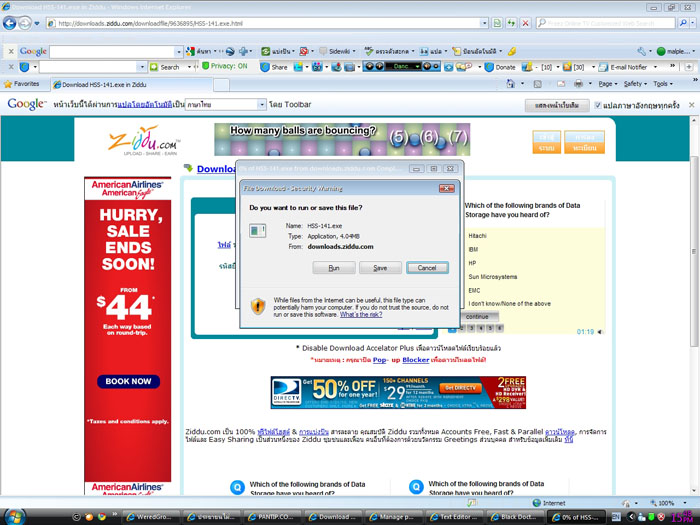Click the Read Mail icon in command bar
Image resolution: width=700 pixels, height=525 pixels.
click(x=562, y=83)
